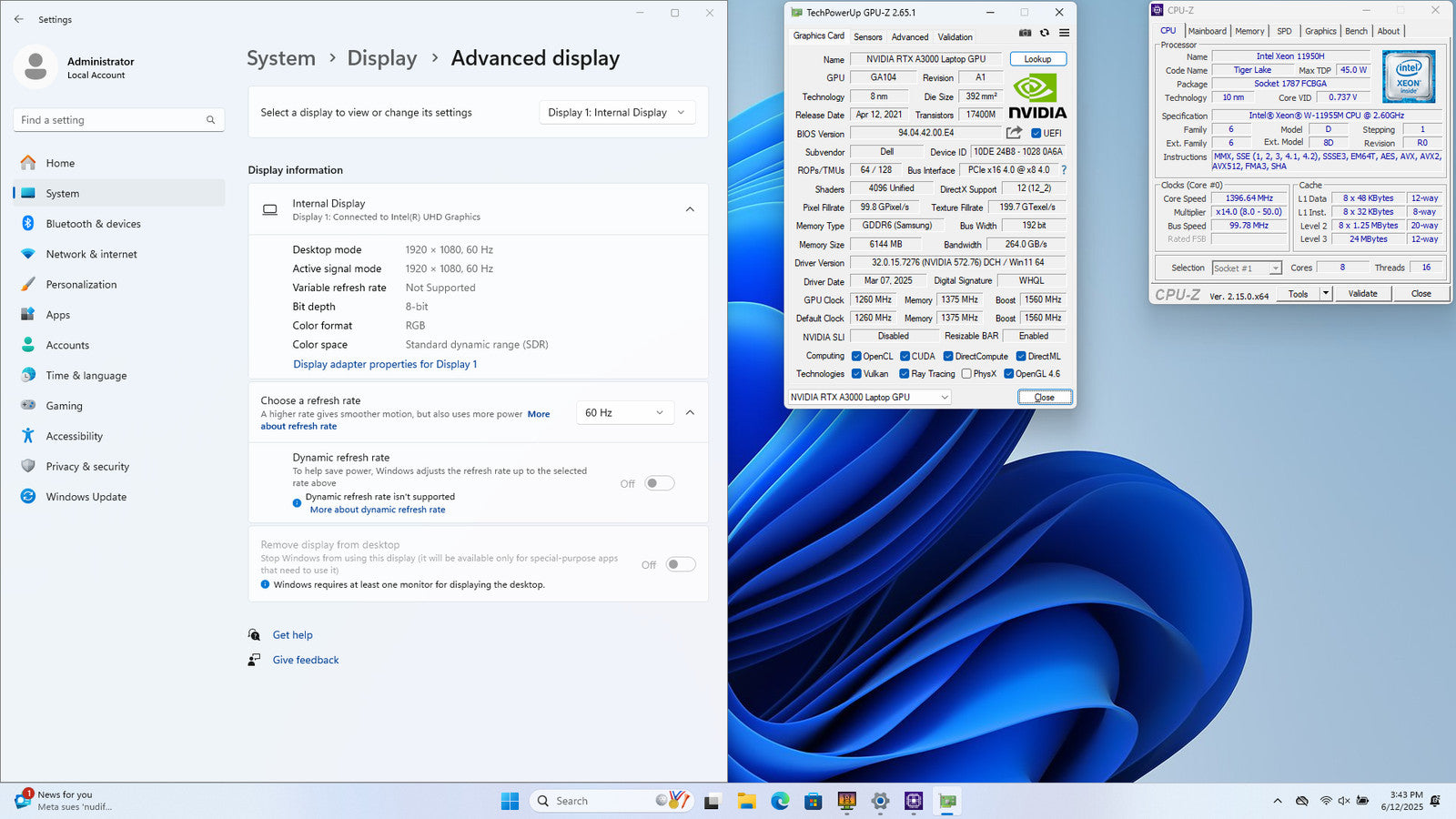This screenshot has height=819, width=1456.
Task: Open the GPU-Z hamburger menu
Action: (1064, 33)
